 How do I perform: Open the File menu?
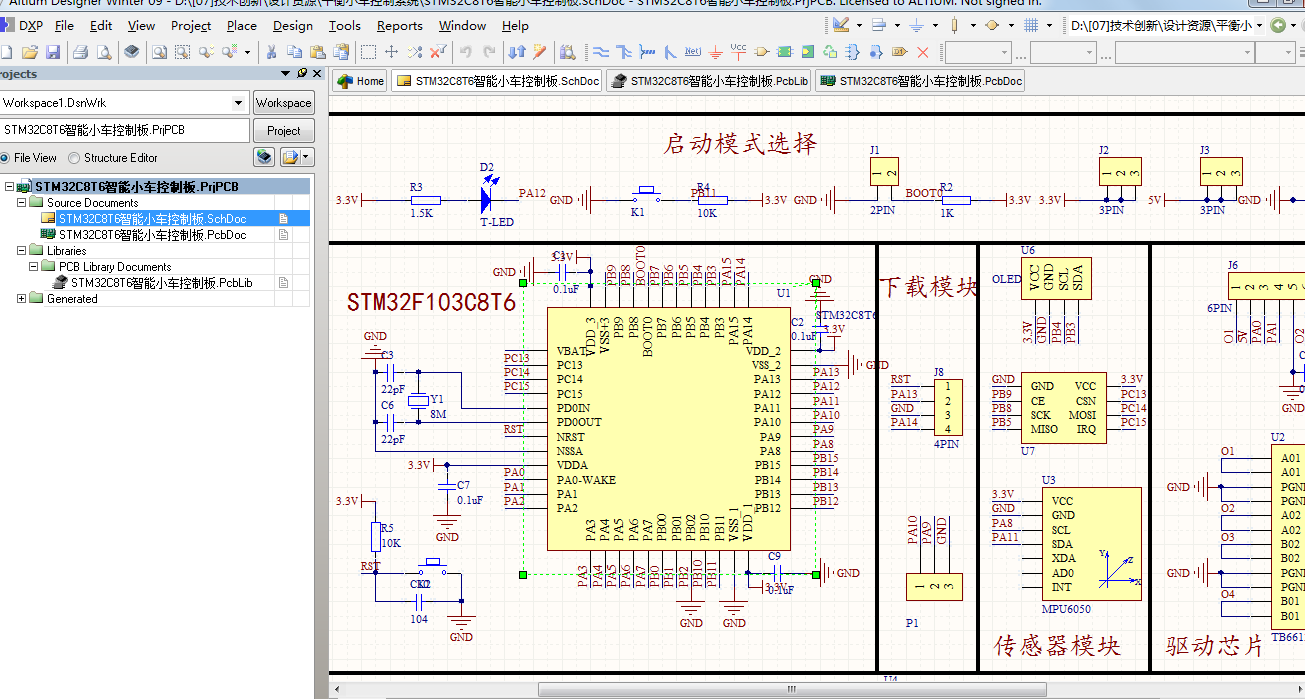[x=64, y=26]
